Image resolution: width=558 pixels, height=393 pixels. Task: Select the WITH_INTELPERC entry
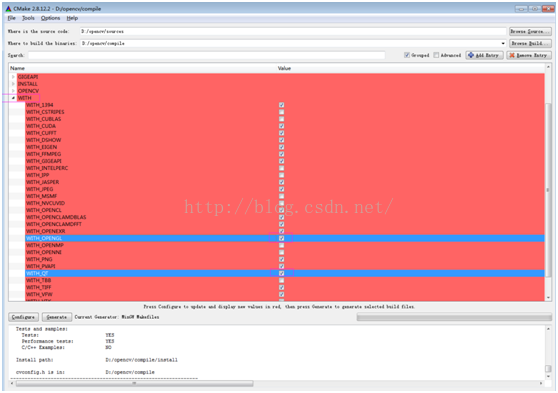[x=47, y=168]
